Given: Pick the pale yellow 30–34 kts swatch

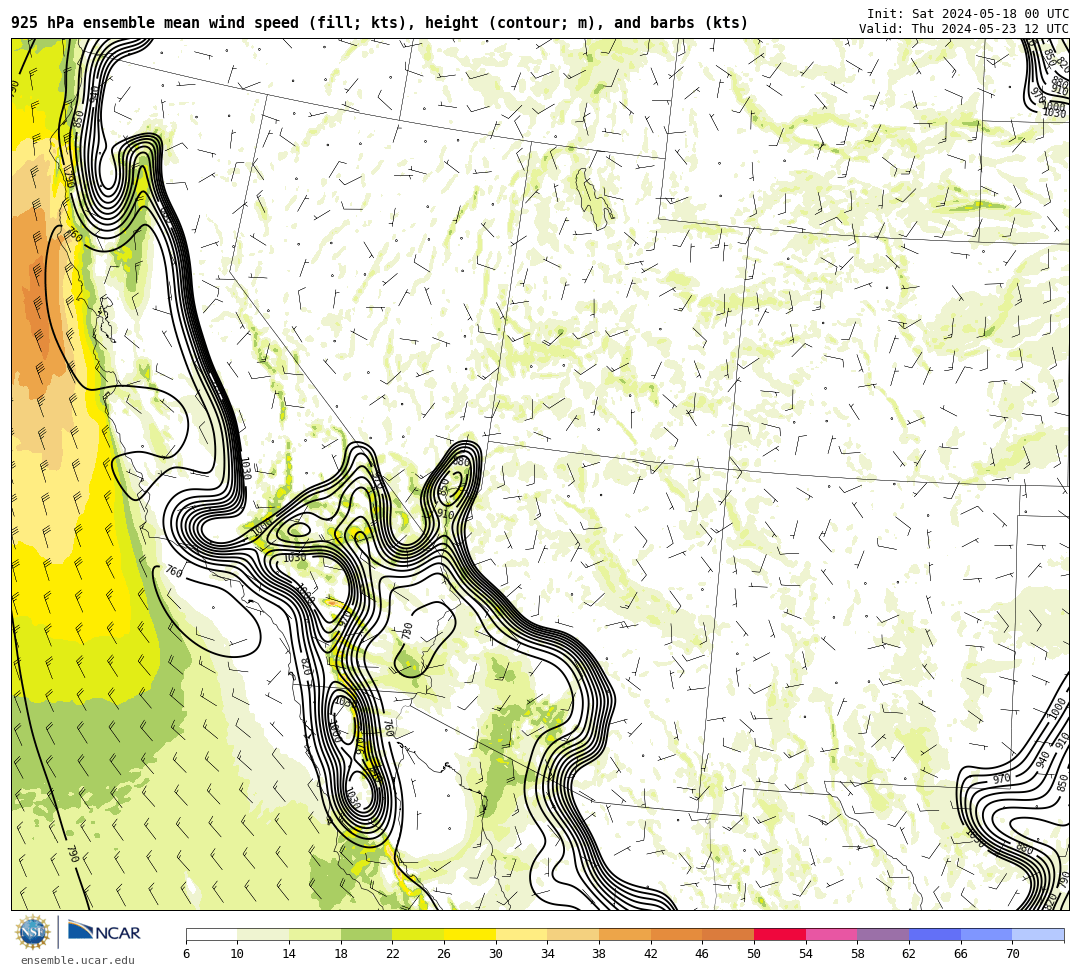Looking at the screenshot, I should click(x=521, y=934).
